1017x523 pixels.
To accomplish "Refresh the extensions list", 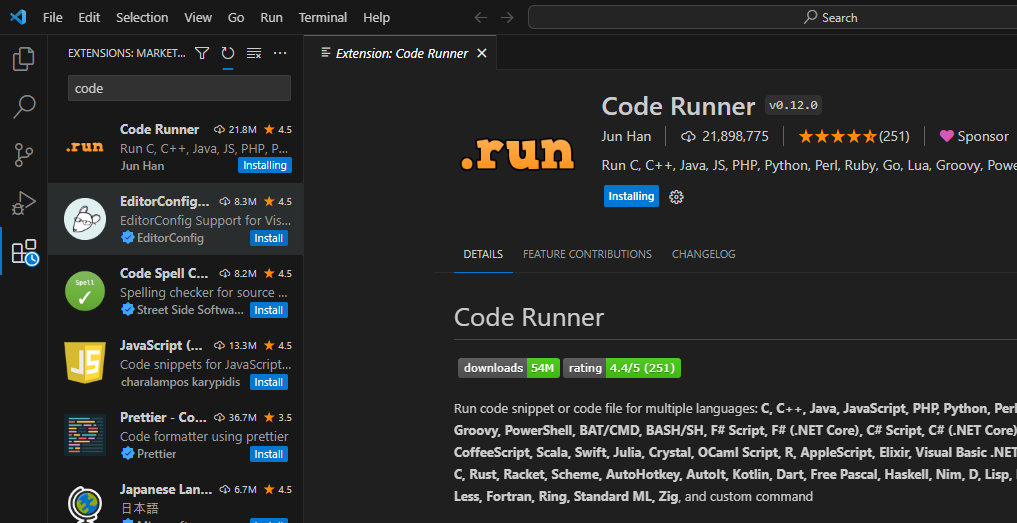I will pyautogui.click(x=228, y=53).
